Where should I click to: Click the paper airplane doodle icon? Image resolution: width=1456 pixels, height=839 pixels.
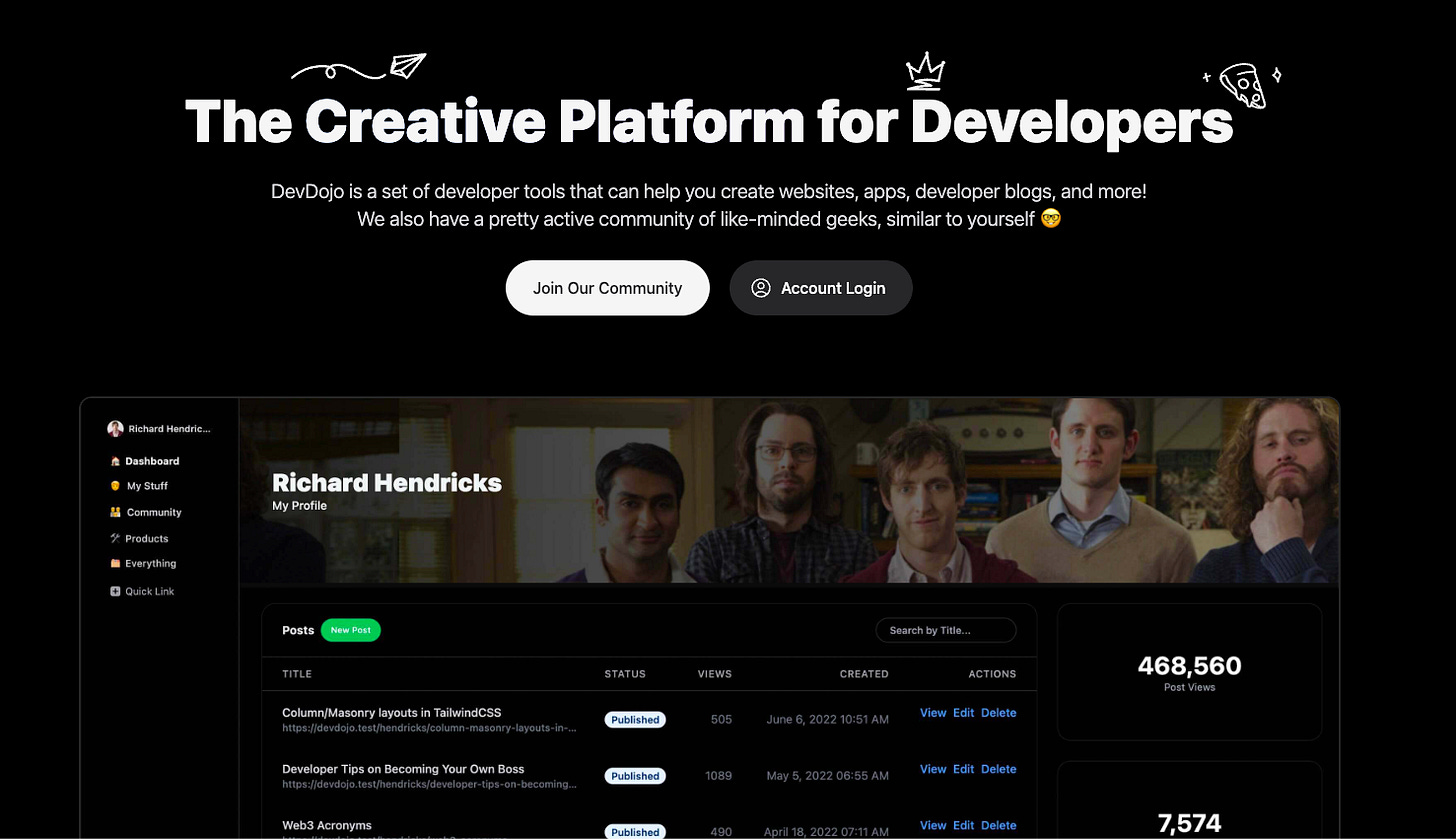coord(408,66)
